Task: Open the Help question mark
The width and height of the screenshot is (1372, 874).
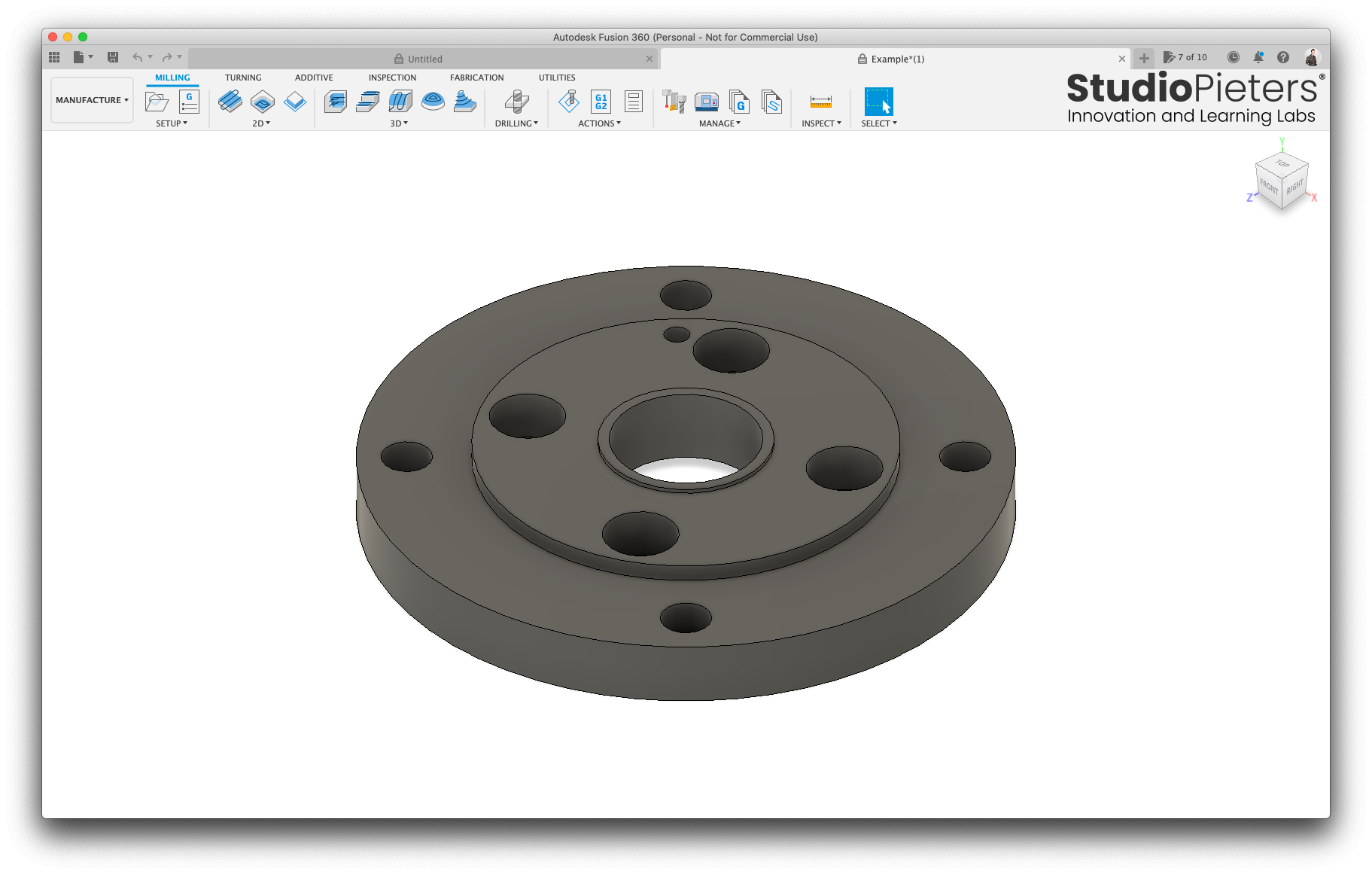Action: 1283,57
